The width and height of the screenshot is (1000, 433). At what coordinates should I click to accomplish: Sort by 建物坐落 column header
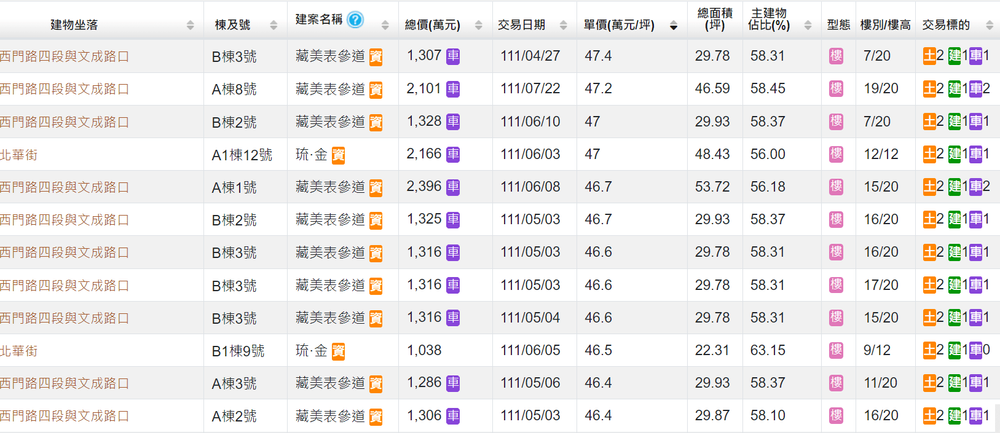click(88, 24)
